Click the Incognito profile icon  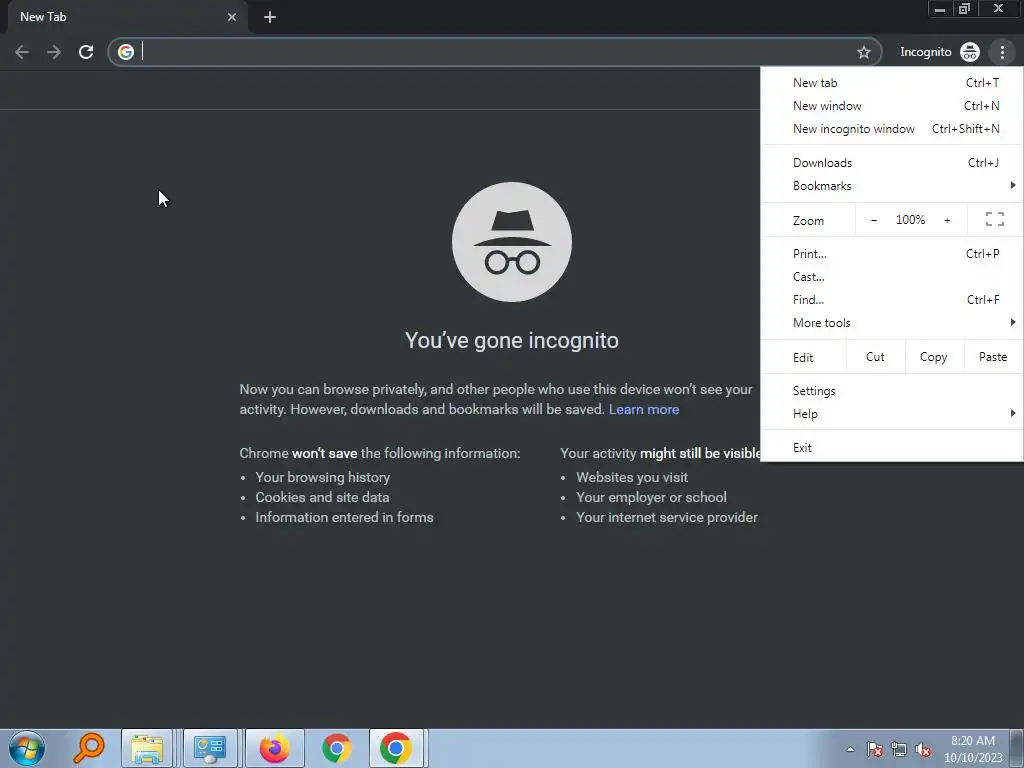coord(970,52)
